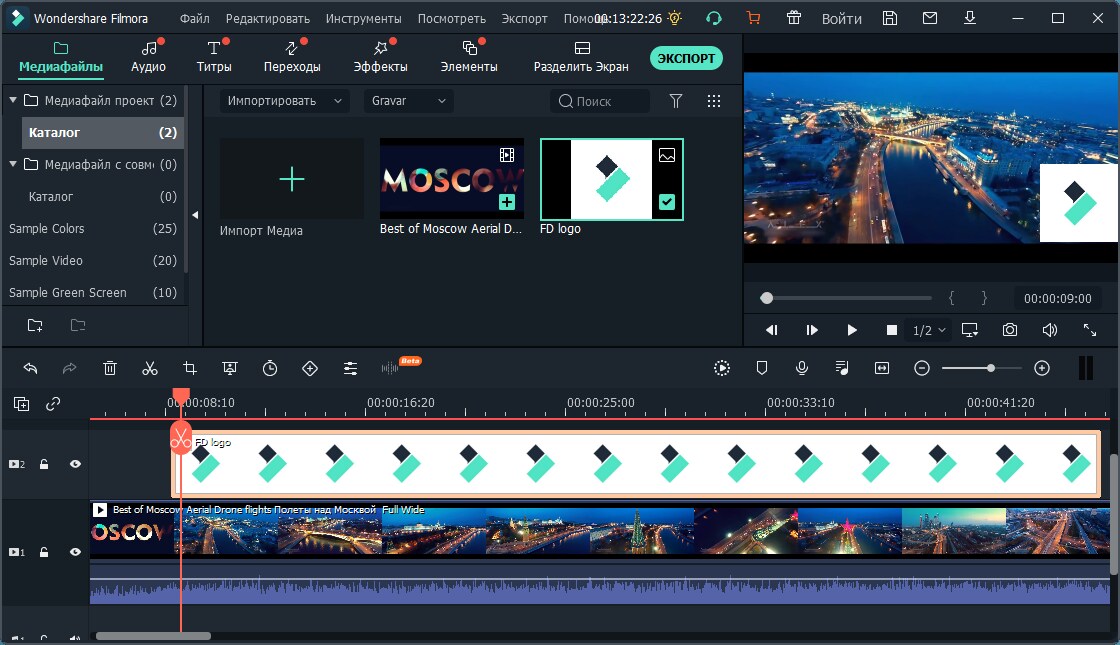Switch media library to grid view
The width and height of the screenshot is (1120, 645).
click(x=713, y=101)
